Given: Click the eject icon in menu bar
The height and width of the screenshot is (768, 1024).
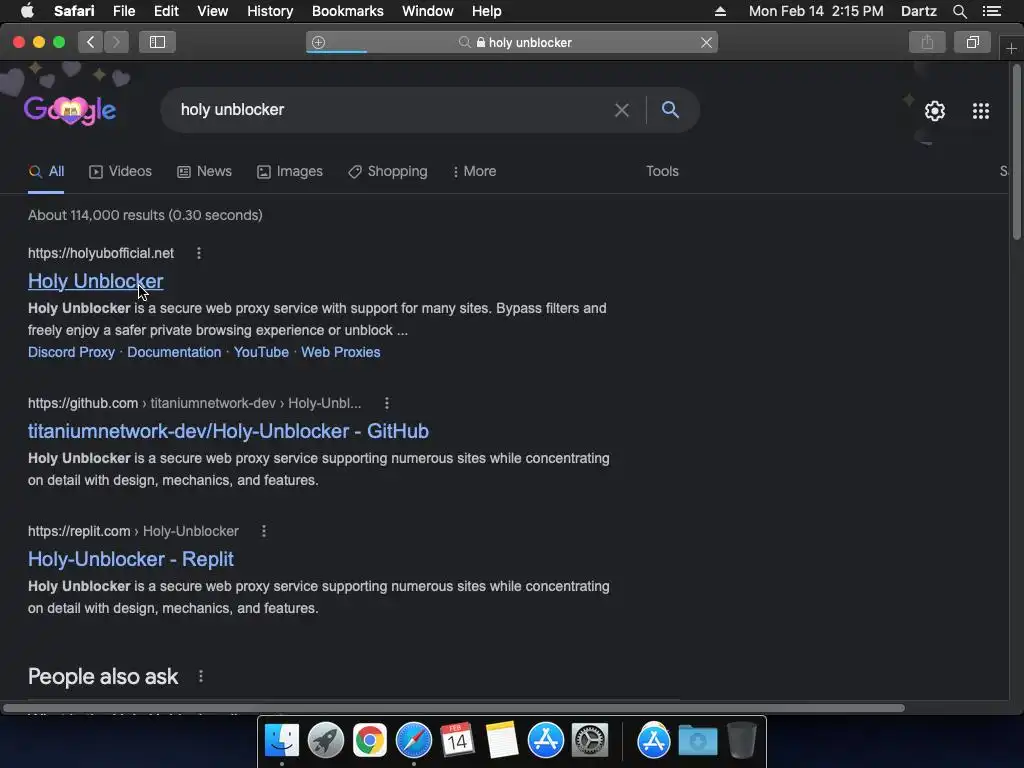Looking at the screenshot, I should [720, 11].
